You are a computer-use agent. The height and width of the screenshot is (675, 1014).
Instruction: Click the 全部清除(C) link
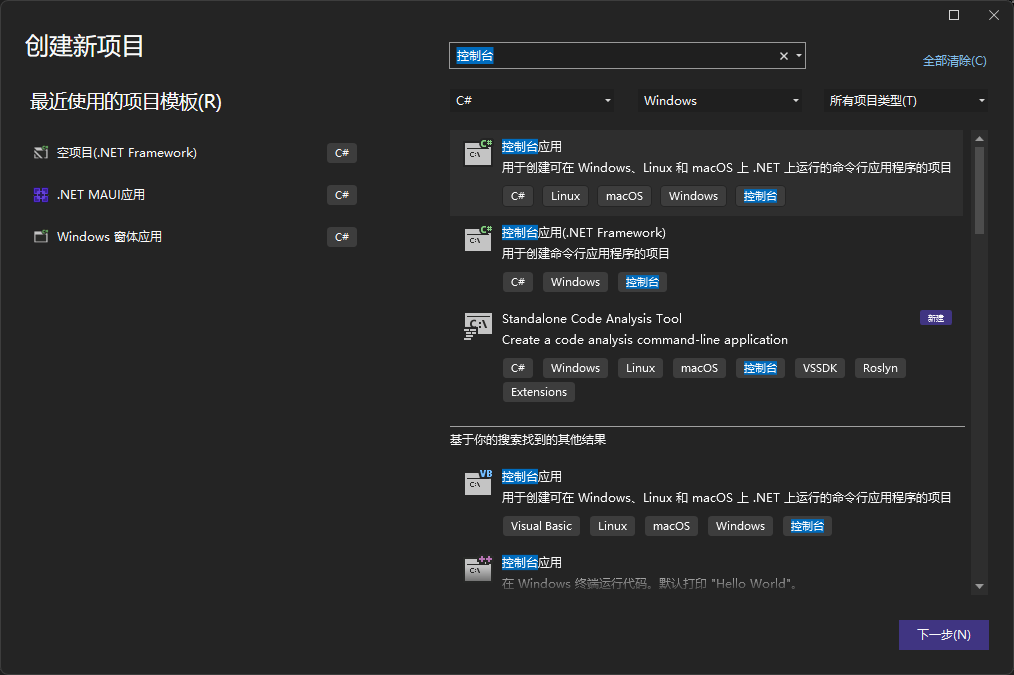click(955, 61)
